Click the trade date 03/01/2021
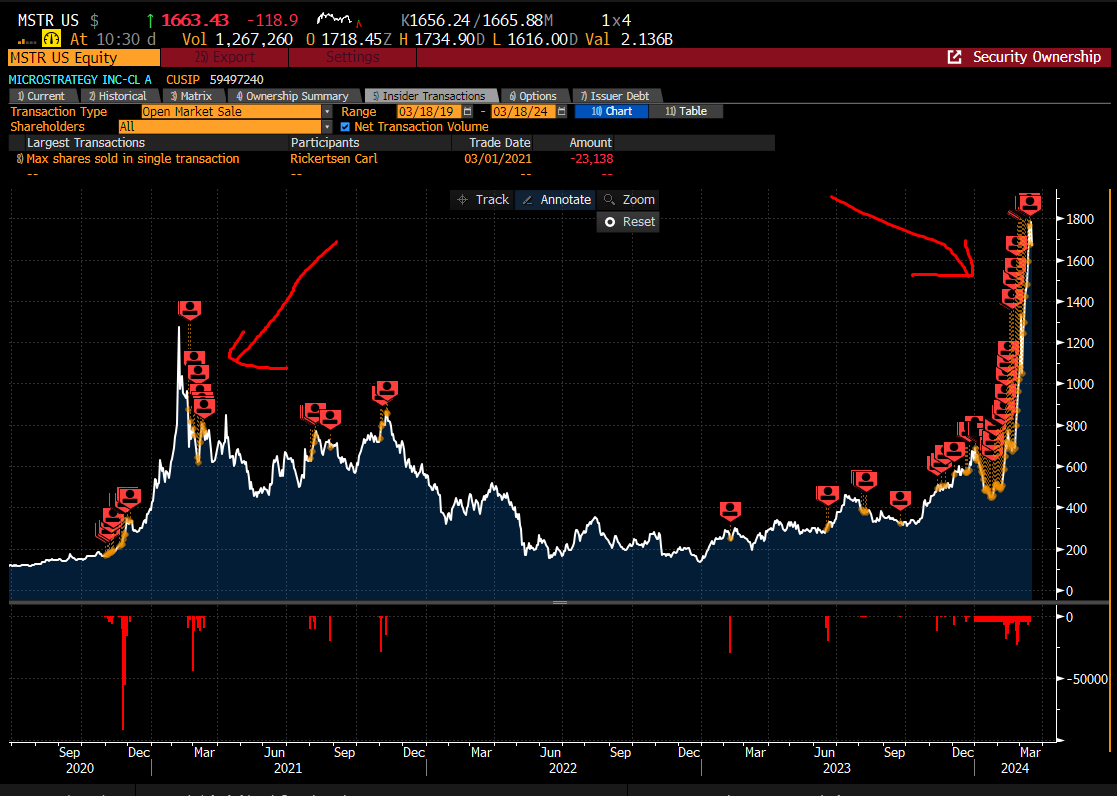Image resolution: width=1117 pixels, height=796 pixels. pos(498,159)
